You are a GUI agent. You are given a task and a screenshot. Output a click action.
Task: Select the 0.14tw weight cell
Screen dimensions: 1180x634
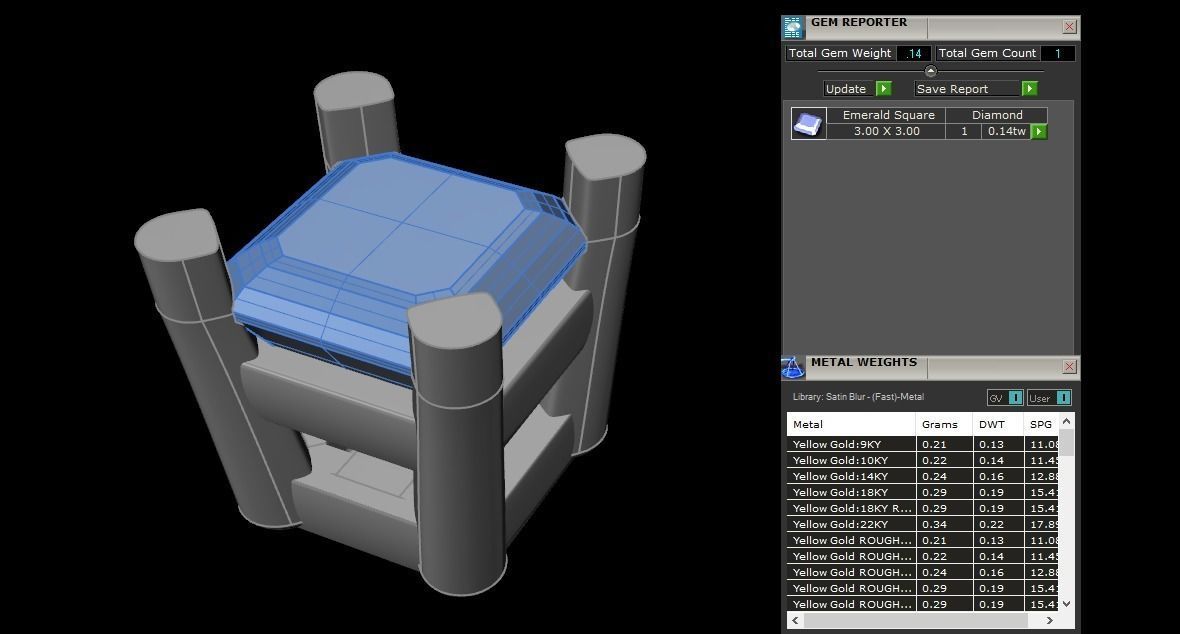[1006, 131]
